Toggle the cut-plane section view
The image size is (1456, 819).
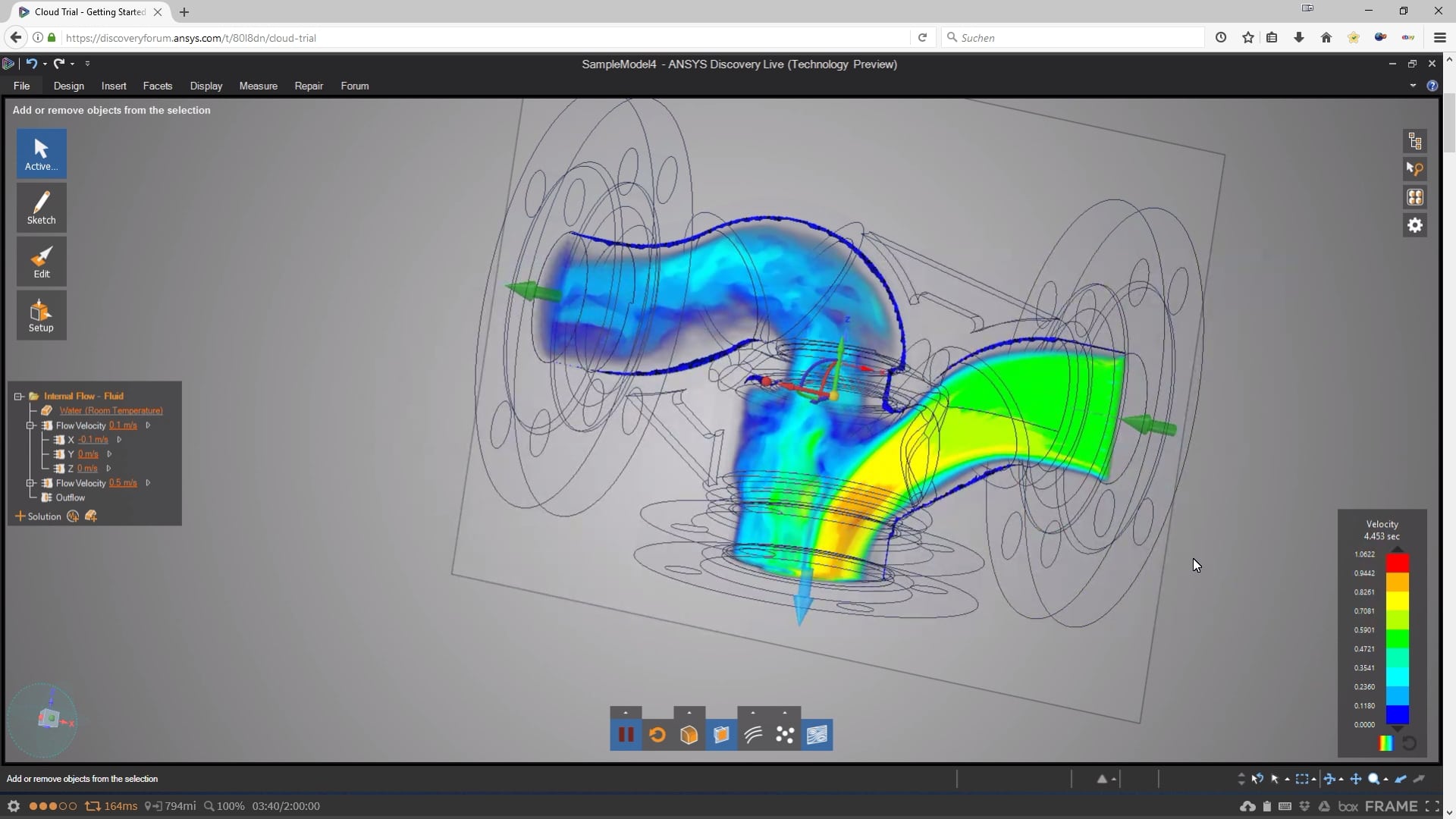(x=721, y=735)
